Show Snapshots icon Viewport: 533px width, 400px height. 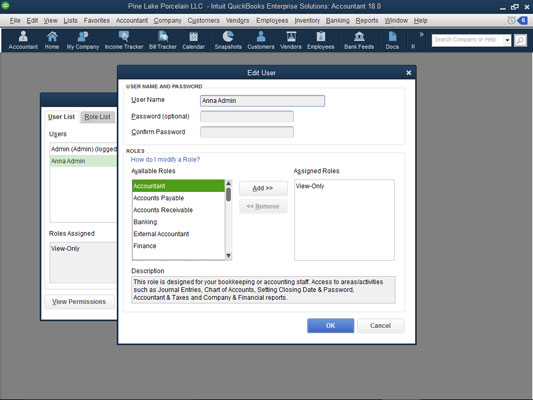[228, 40]
